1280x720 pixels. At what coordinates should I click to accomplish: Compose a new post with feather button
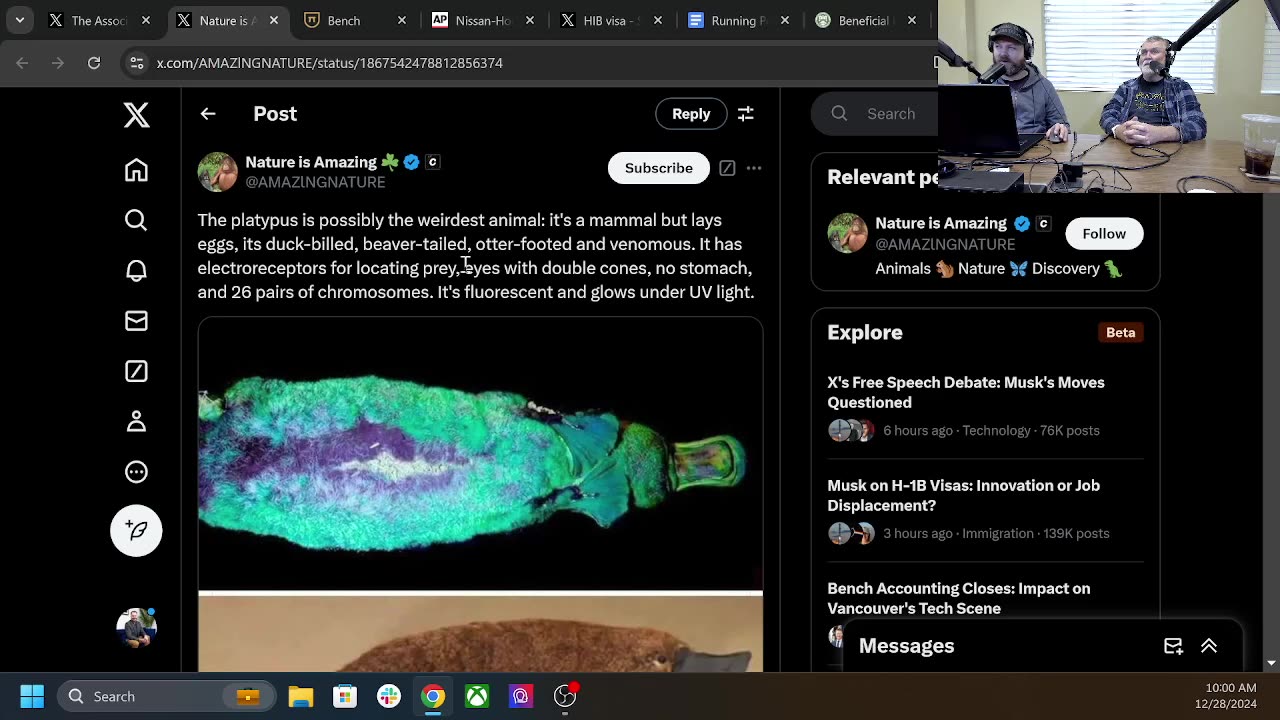tap(136, 530)
